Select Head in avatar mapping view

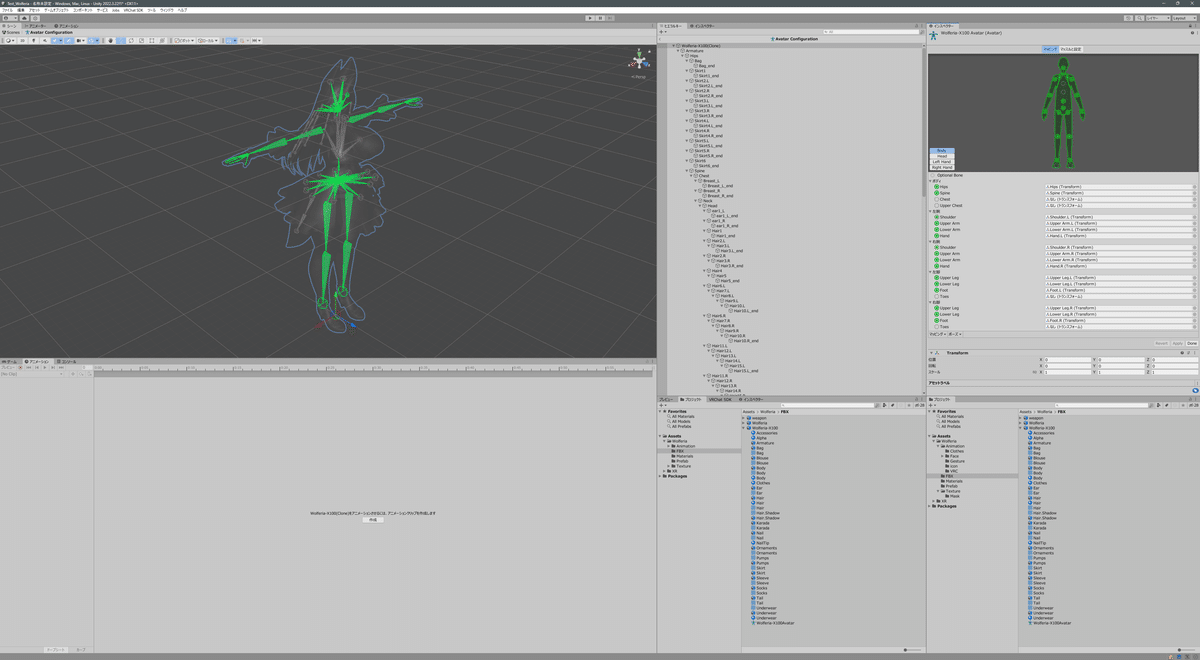pyautogui.click(x=942, y=156)
